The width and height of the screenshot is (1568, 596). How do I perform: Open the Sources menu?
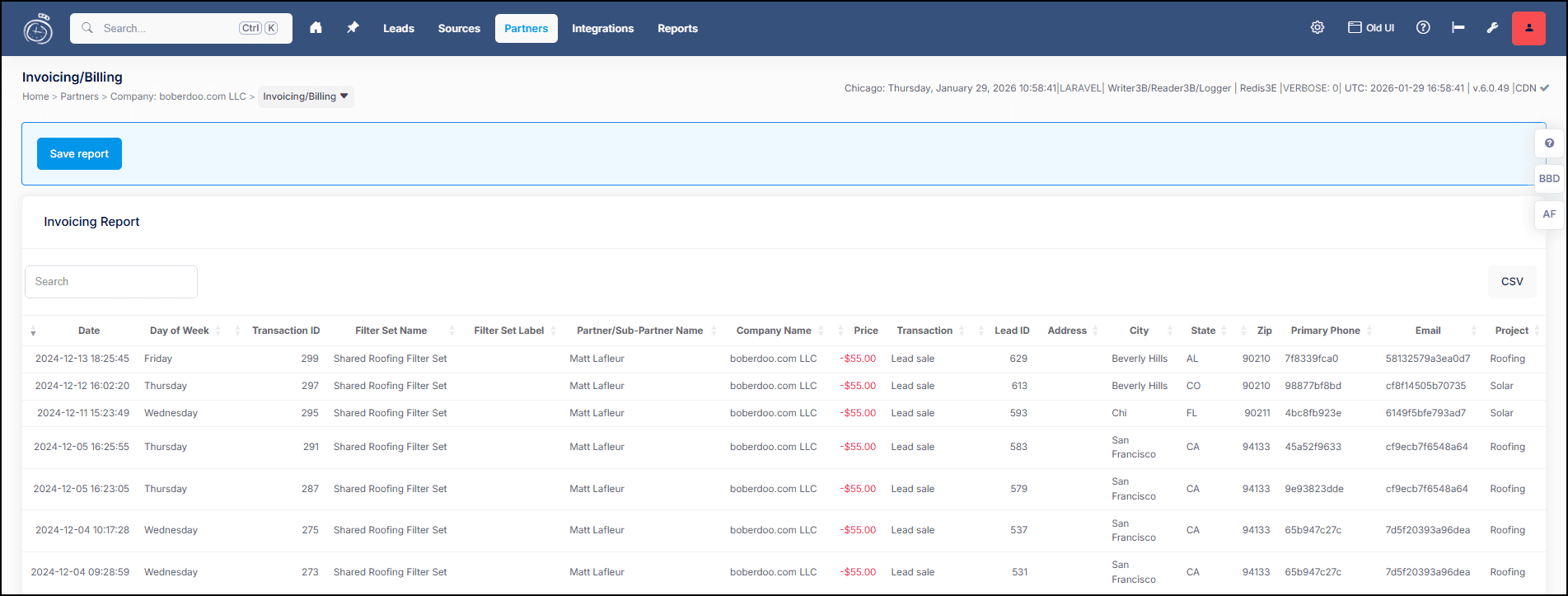click(459, 29)
